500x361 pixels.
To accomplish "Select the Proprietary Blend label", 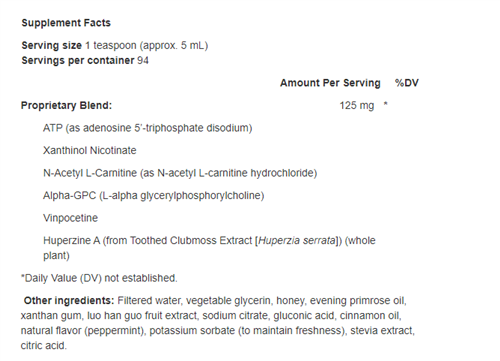I will coord(66,105).
